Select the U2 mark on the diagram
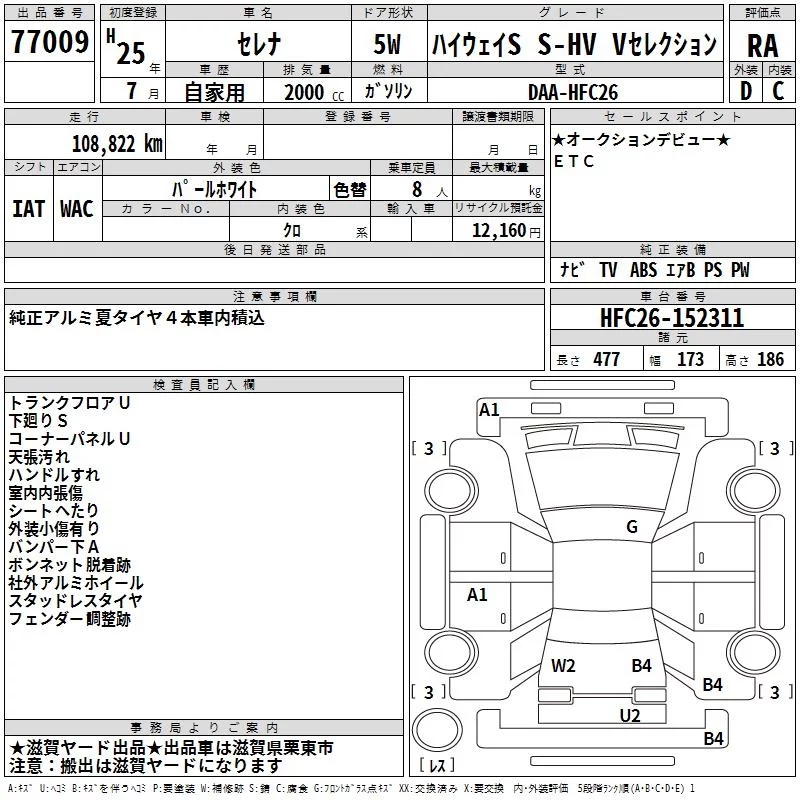Image resolution: width=800 pixels, height=800 pixels. point(630,716)
